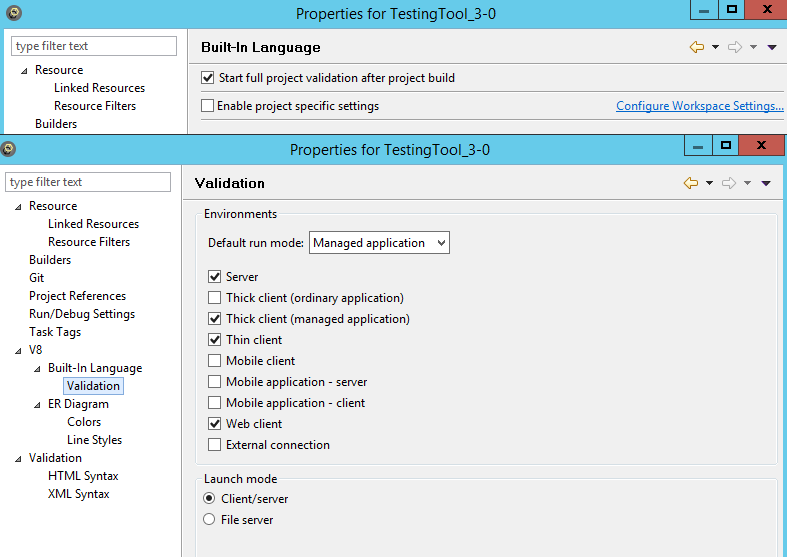Open Colors page under ER Diagram
This screenshot has height=557, width=787.
pos(84,422)
